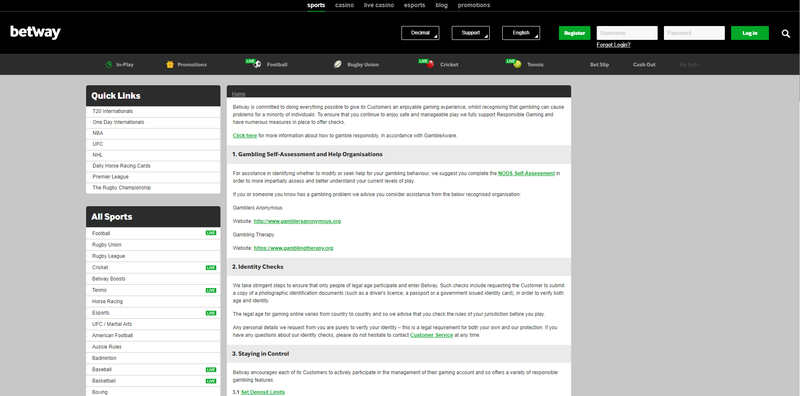This screenshot has width=800, height=396.
Task: Follow the Click here responsible gambling link
Action: (245, 136)
